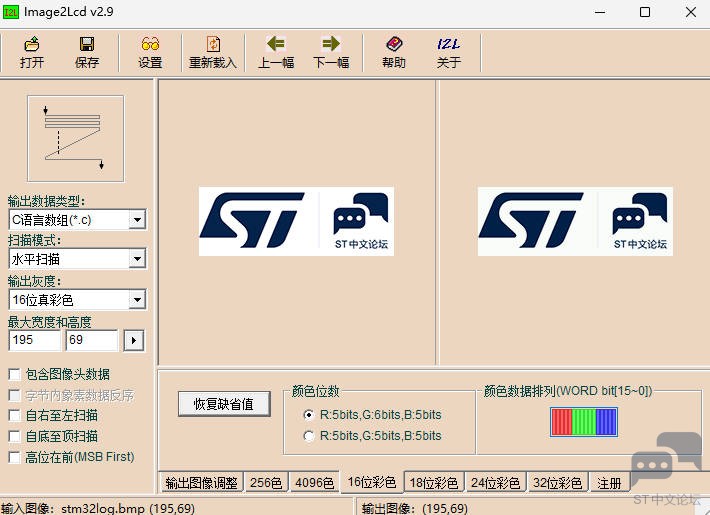The width and height of the screenshot is (710, 515).
Task: Enable 高位在前 (MSB First) checkbox
Action: point(14,457)
